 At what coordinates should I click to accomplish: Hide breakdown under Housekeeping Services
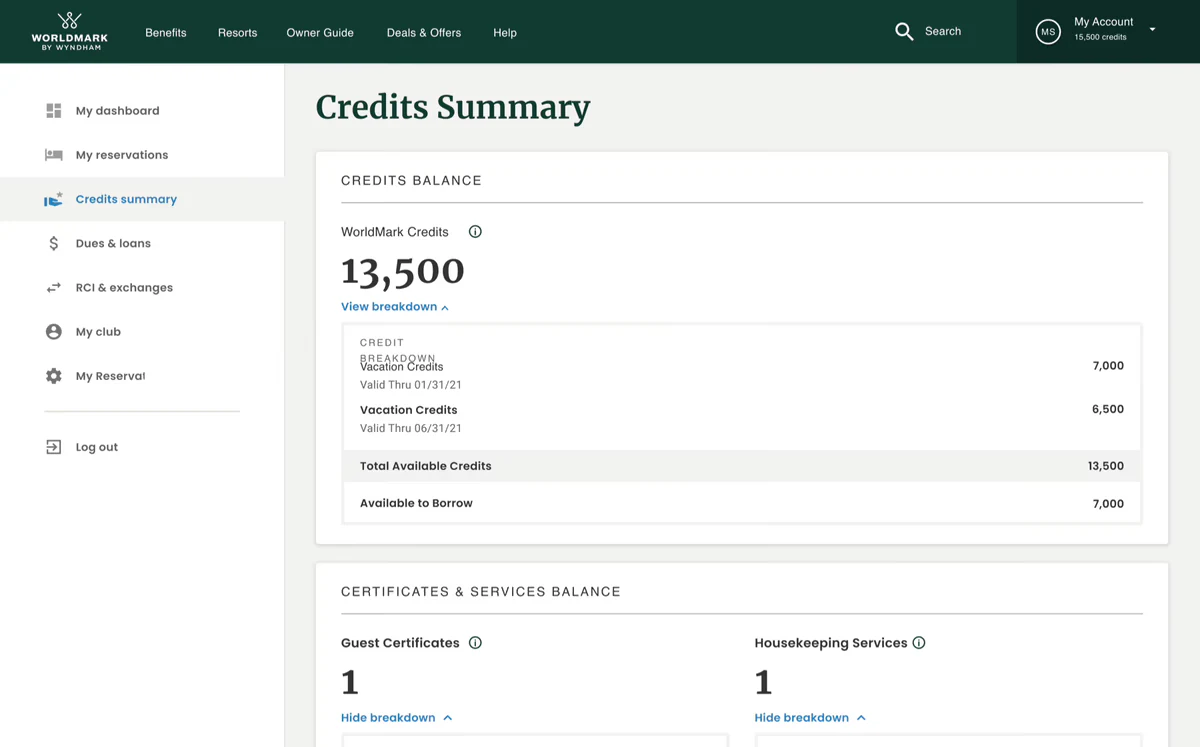click(811, 718)
